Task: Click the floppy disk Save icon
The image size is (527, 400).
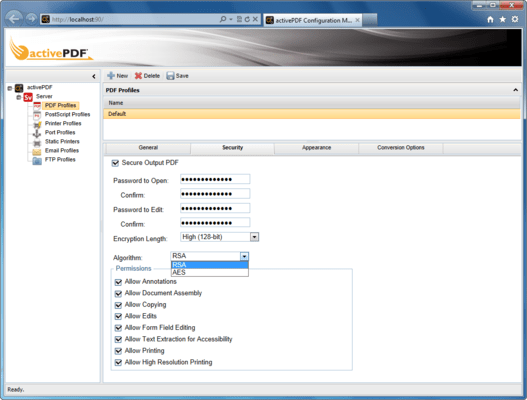Action: [x=170, y=76]
